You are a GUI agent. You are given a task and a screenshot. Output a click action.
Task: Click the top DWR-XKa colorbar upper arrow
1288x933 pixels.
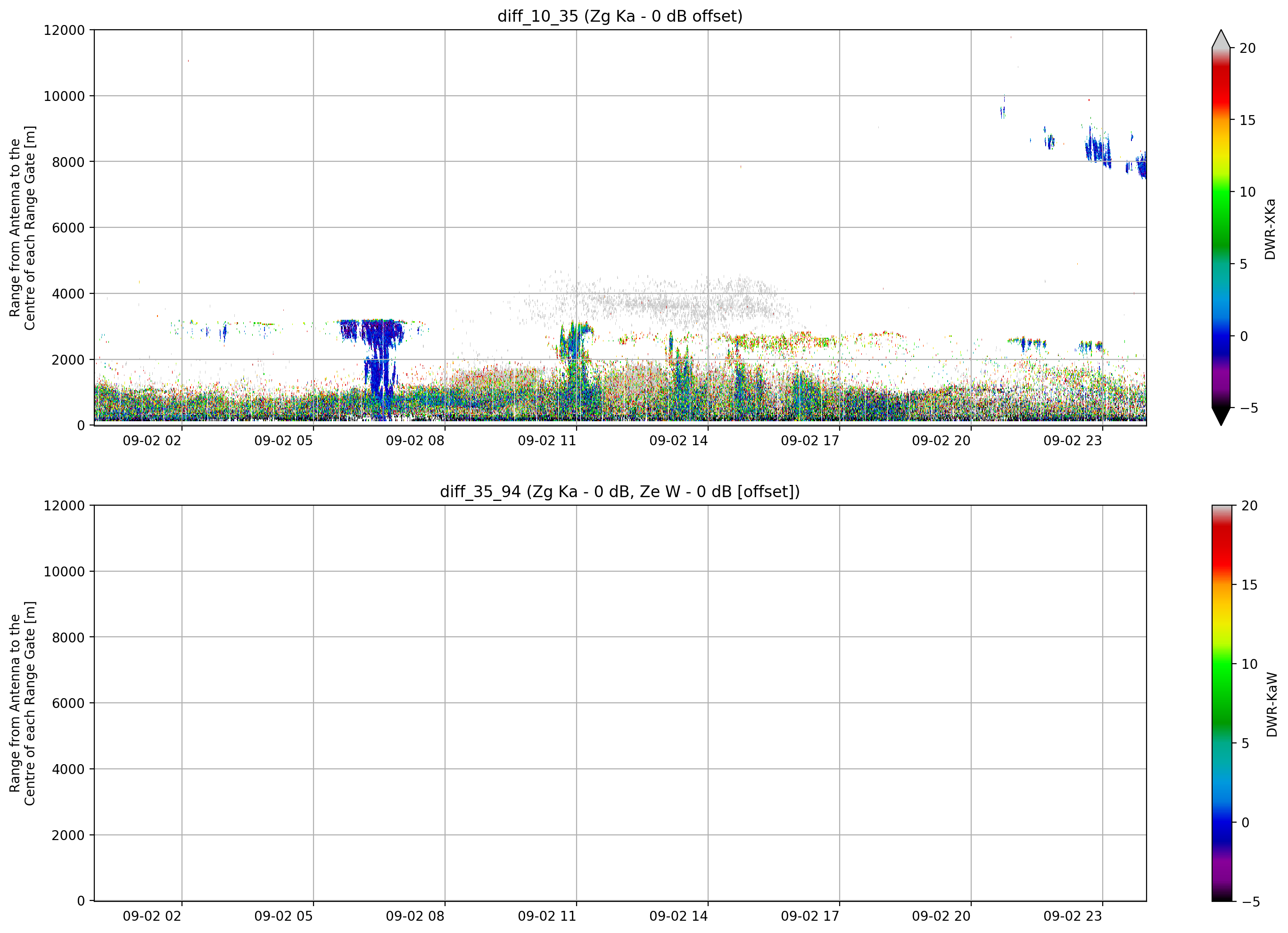1221,39
